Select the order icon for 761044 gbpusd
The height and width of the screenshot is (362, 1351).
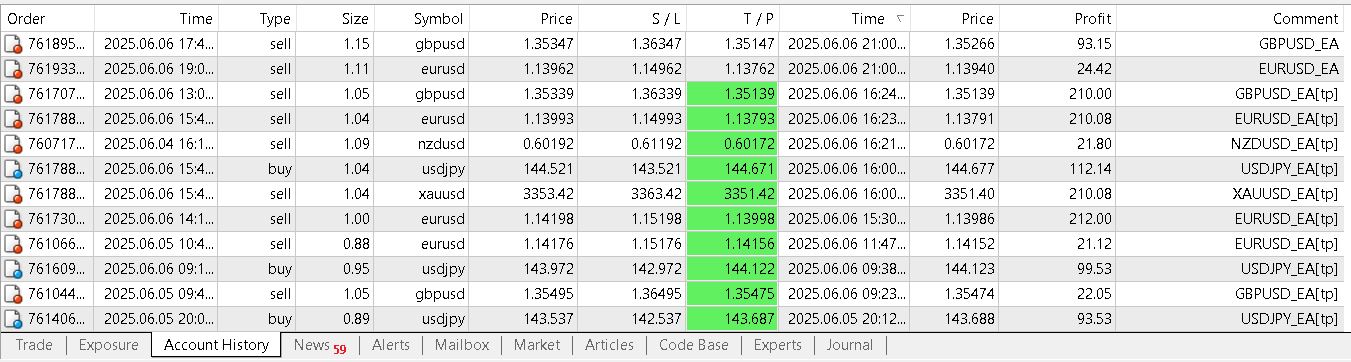tap(13, 294)
